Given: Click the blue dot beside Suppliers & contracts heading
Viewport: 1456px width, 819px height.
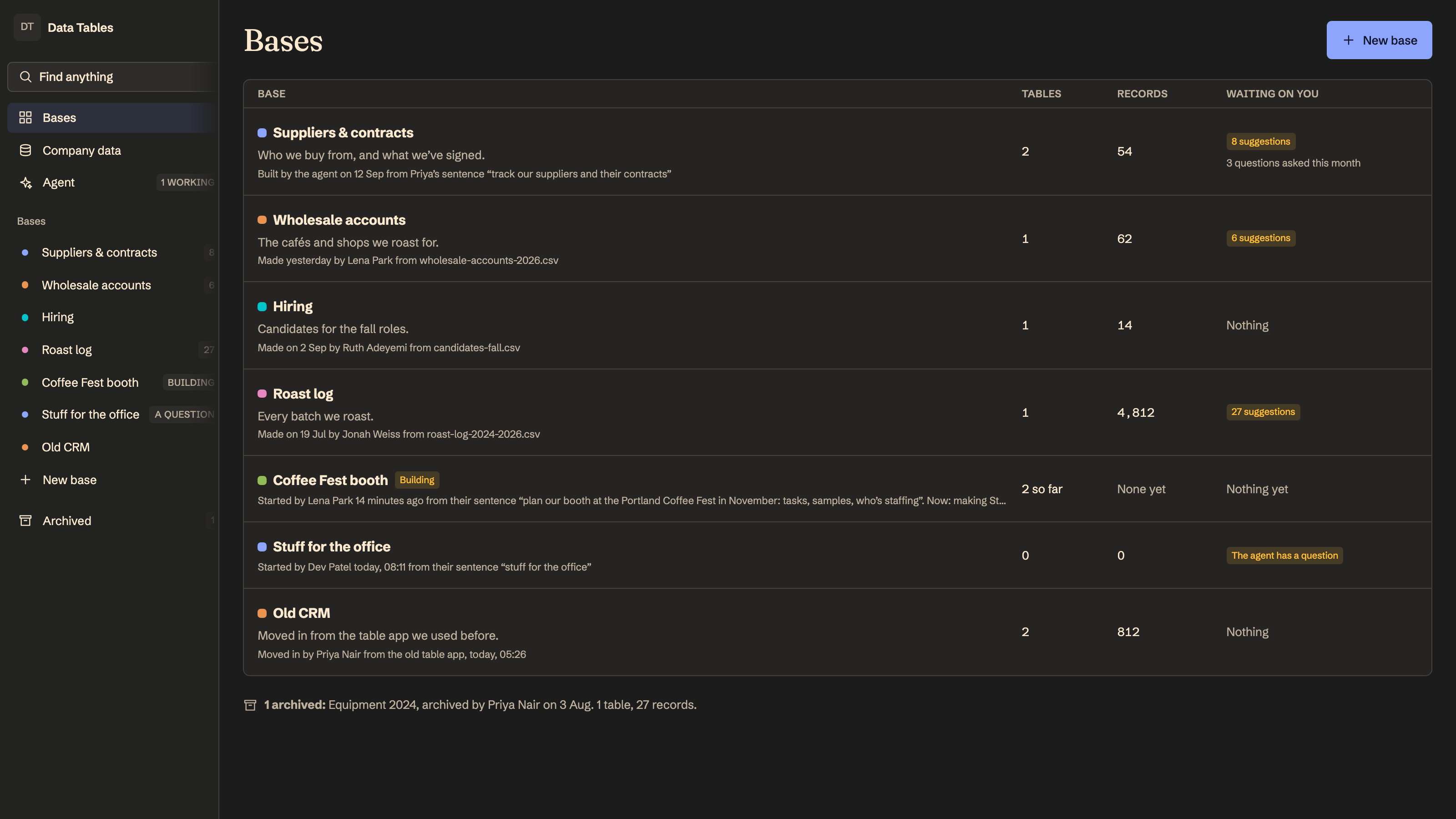Looking at the screenshot, I should pos(262,133).
